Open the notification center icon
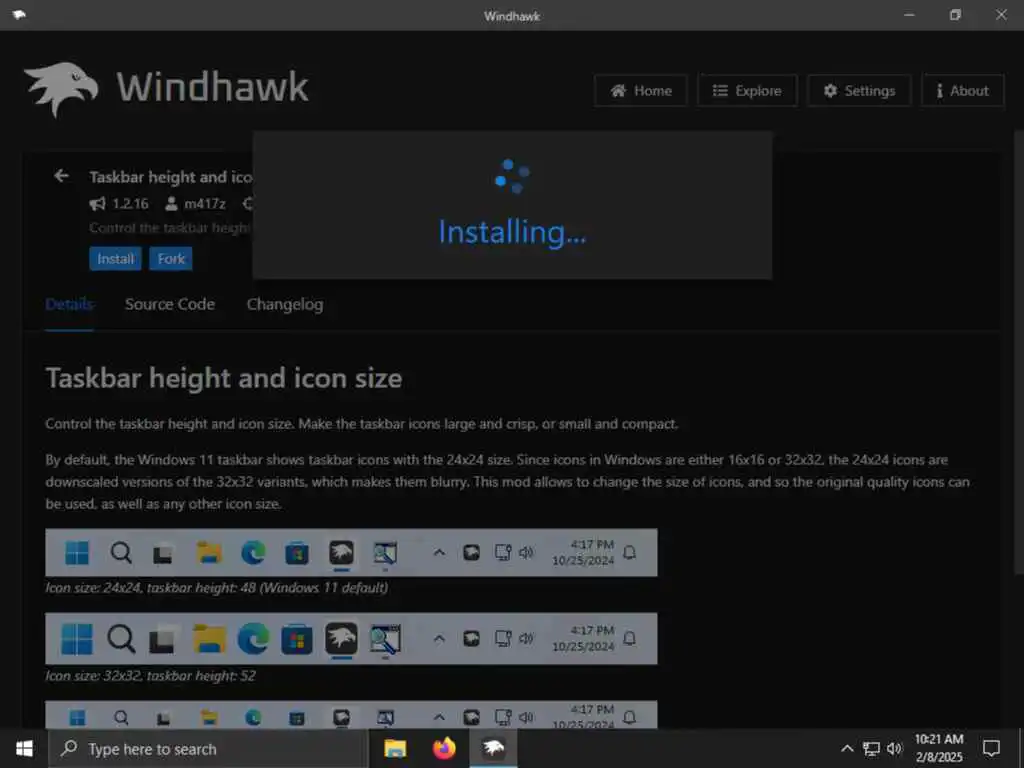Screen dimensions: 1024x768 pos(991,748)
